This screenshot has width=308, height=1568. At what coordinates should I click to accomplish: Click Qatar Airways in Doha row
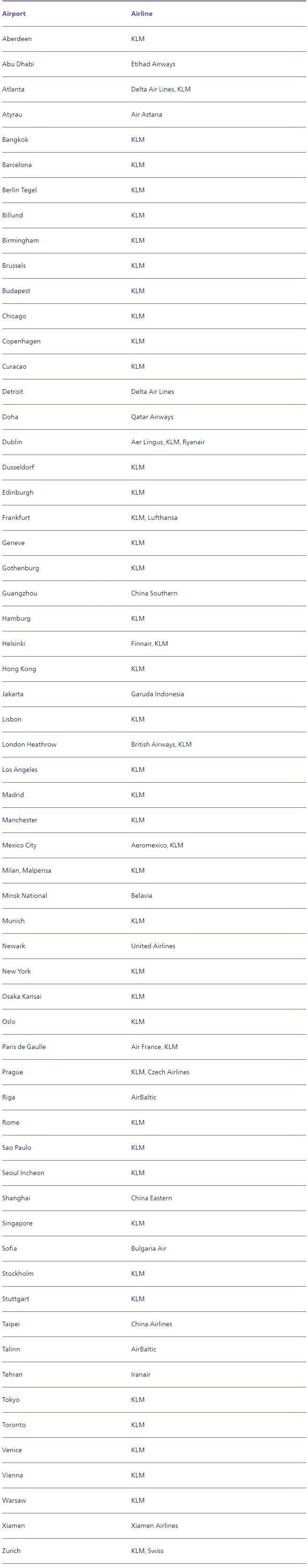(152, 417)
